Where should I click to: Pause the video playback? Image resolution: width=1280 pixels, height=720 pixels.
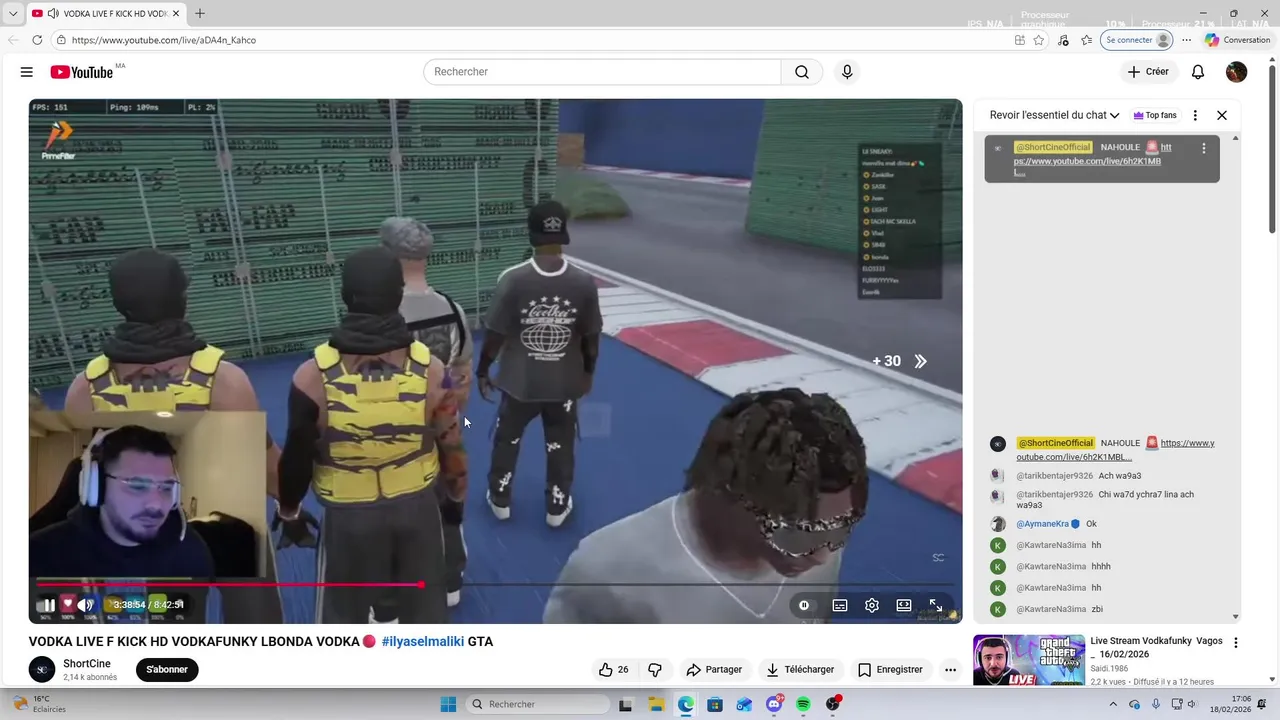[x=48, y=605]
